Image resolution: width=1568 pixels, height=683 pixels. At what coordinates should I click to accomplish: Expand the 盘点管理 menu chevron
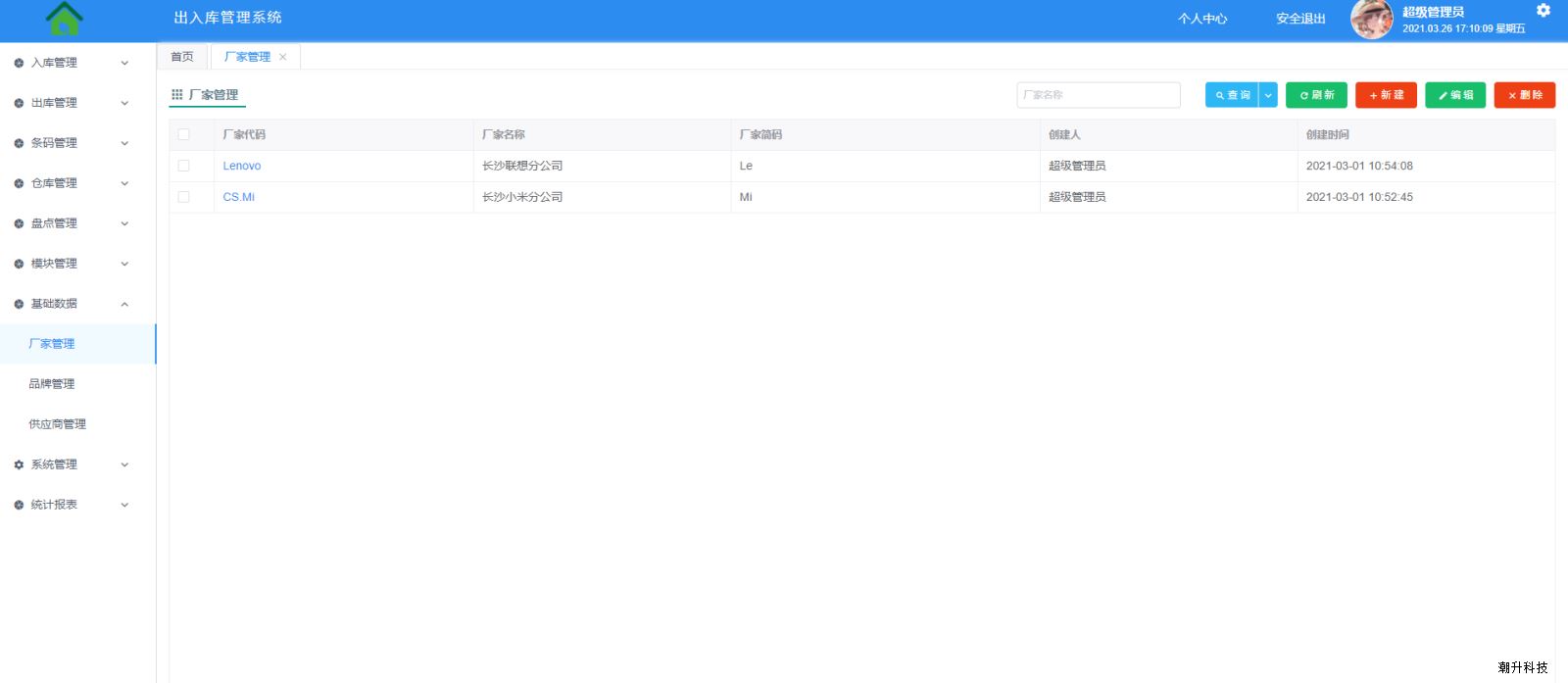pos(124,223)
